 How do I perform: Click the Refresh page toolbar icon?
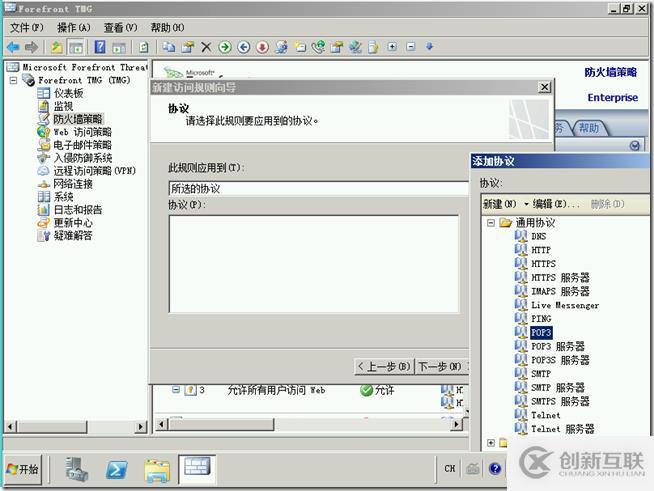[x=143, y=47]
